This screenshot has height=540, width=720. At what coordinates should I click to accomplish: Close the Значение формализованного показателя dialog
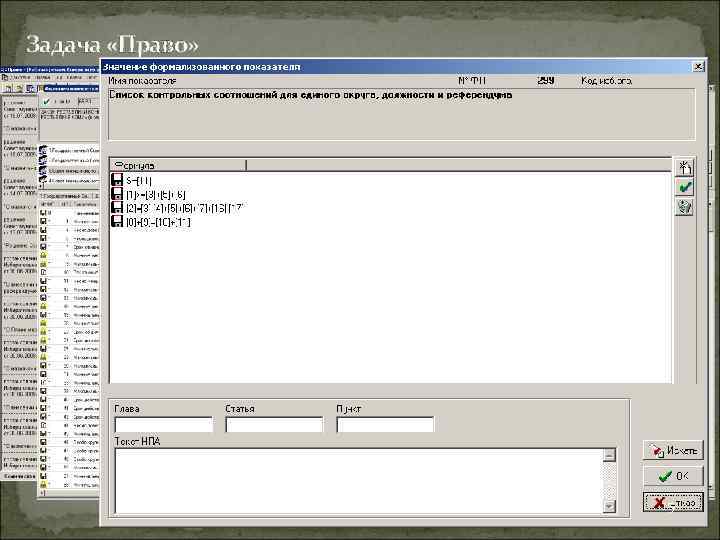698,67
